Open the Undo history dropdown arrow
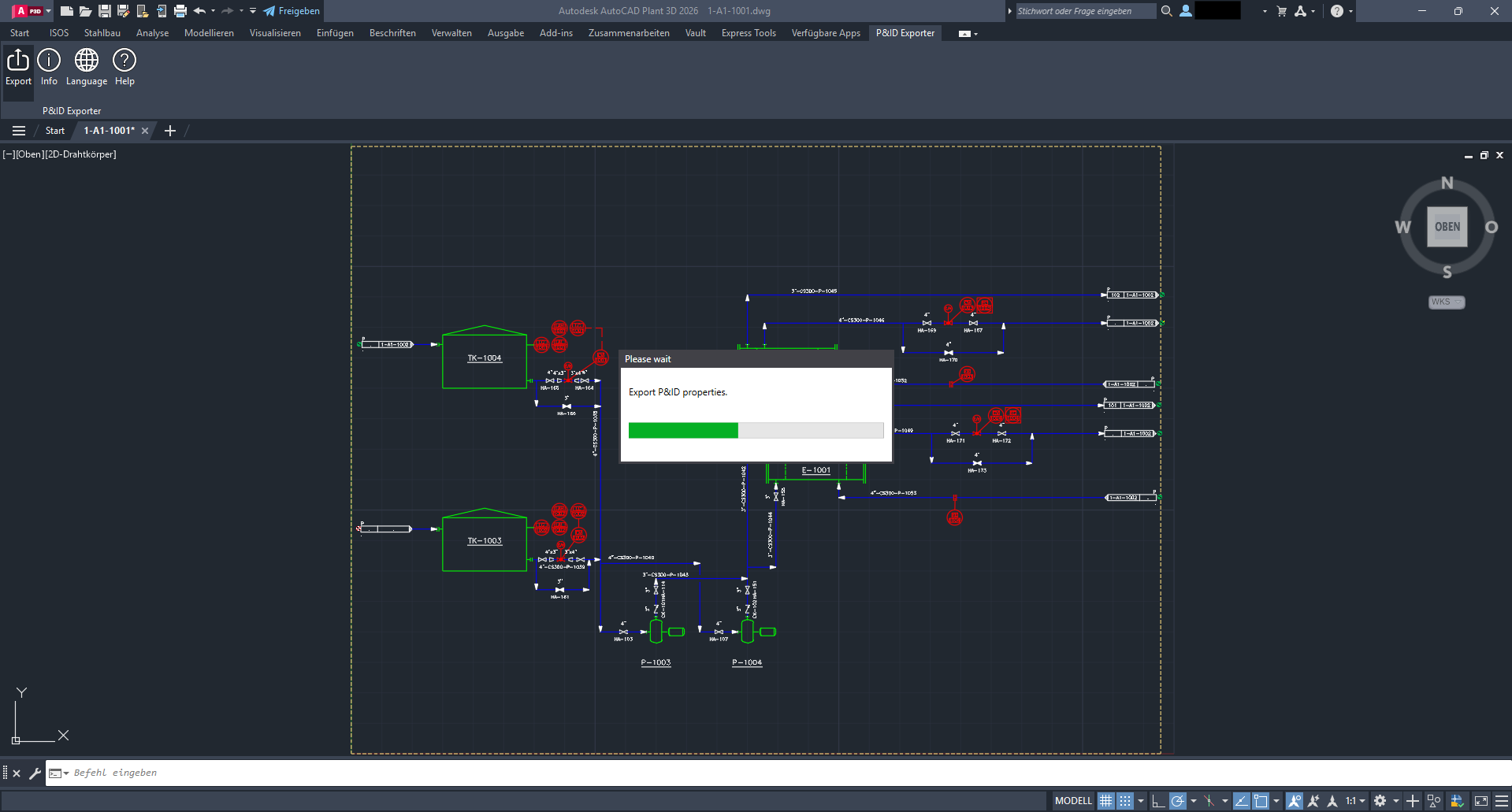Image resolution: width=1512 pixels, height=812 pixels. click(x=213, y=11)
